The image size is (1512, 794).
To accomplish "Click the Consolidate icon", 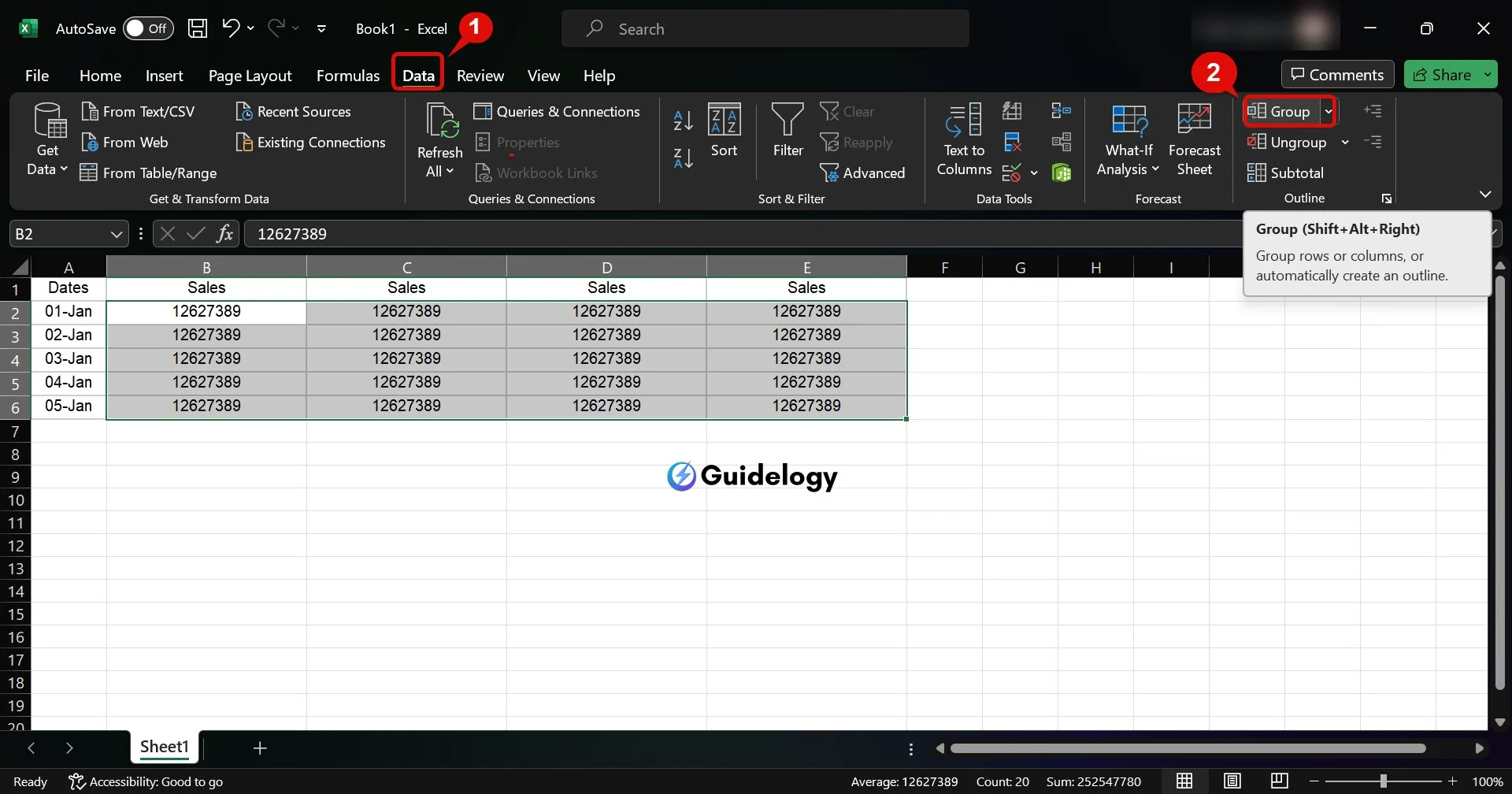I will click(x=1062, y=111).
